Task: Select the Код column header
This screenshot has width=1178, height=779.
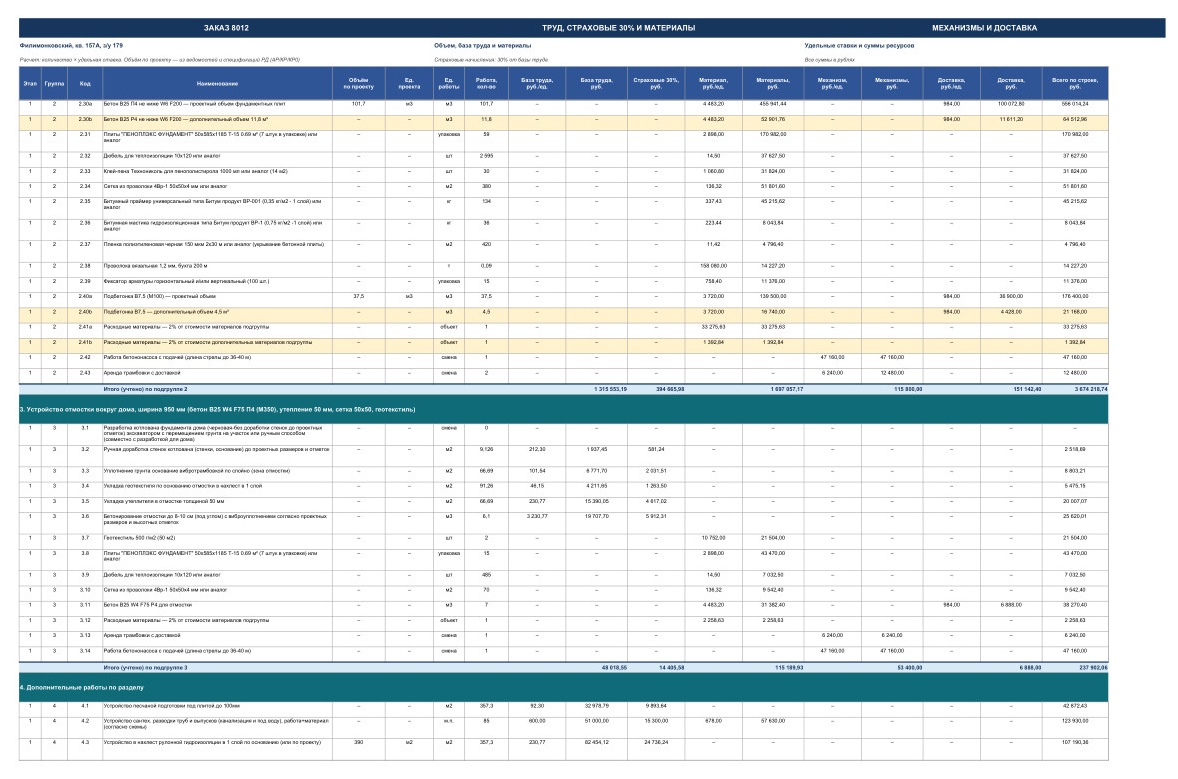Action: (x=85, y=83)
